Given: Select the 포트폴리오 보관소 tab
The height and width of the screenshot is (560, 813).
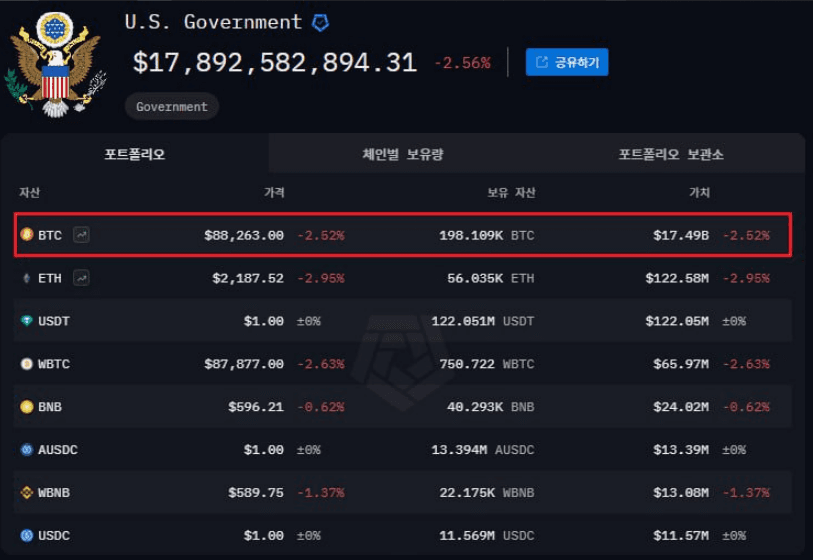Looking at the screenshot, I should (x=670, y=154).
